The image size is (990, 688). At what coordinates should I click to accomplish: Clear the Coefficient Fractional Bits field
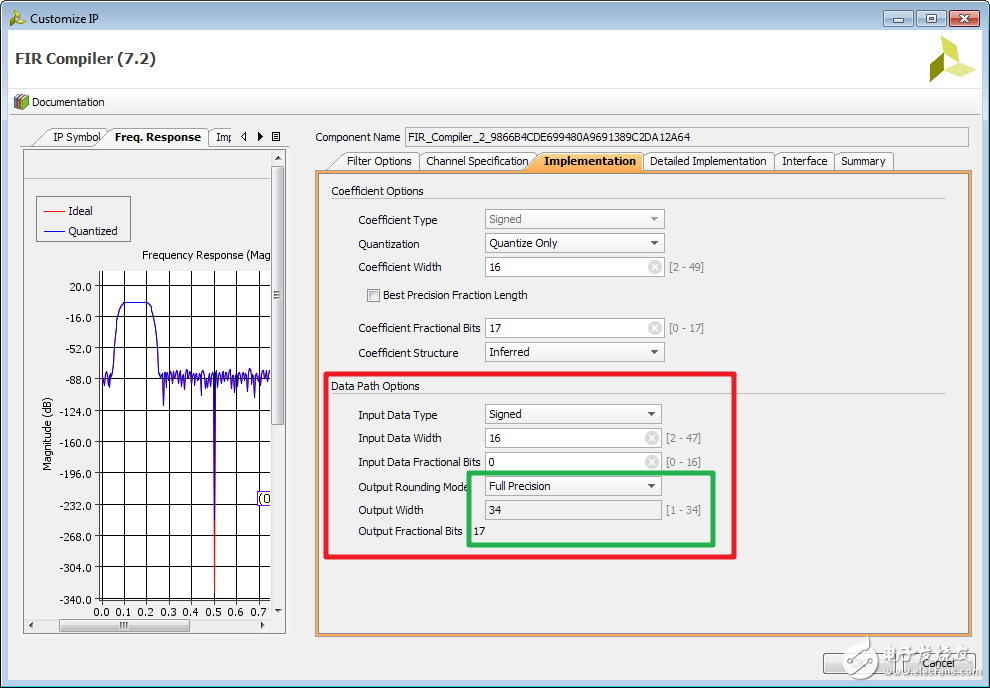click(x=654, y=328)
